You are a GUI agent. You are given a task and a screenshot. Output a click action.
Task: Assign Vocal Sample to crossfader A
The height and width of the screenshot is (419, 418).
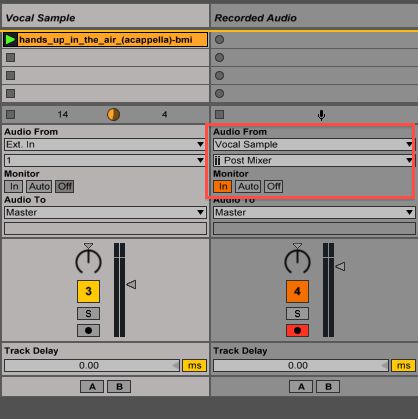[92, 387]
